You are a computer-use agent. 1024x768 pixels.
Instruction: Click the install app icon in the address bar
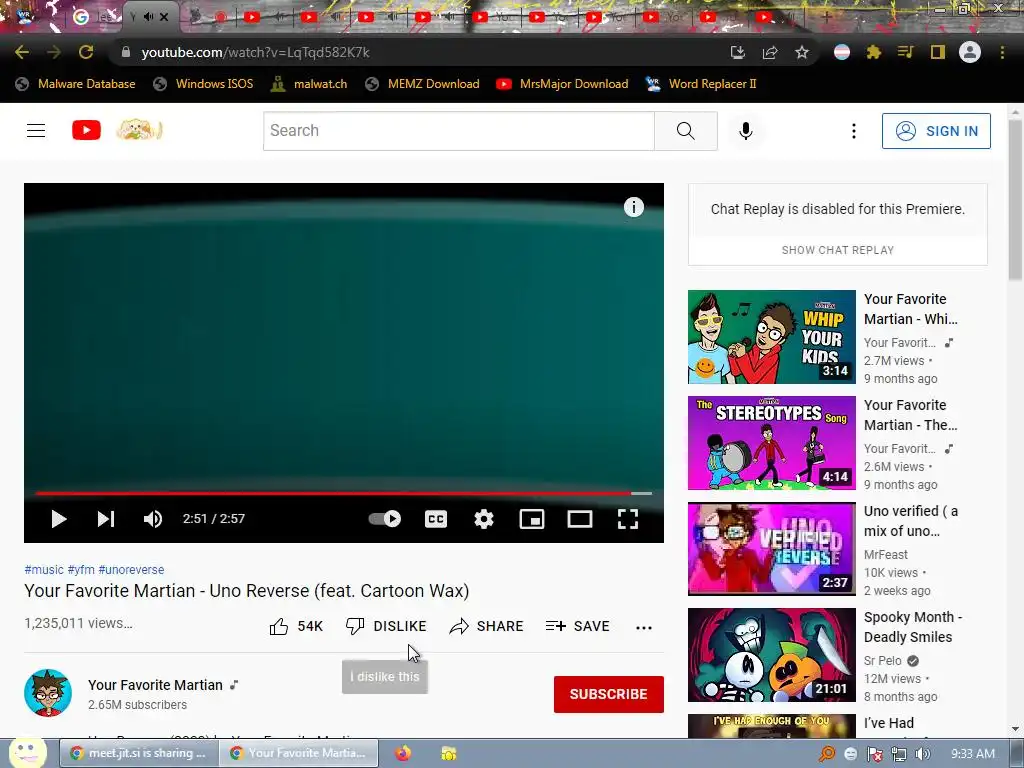[x=737, y=52]
